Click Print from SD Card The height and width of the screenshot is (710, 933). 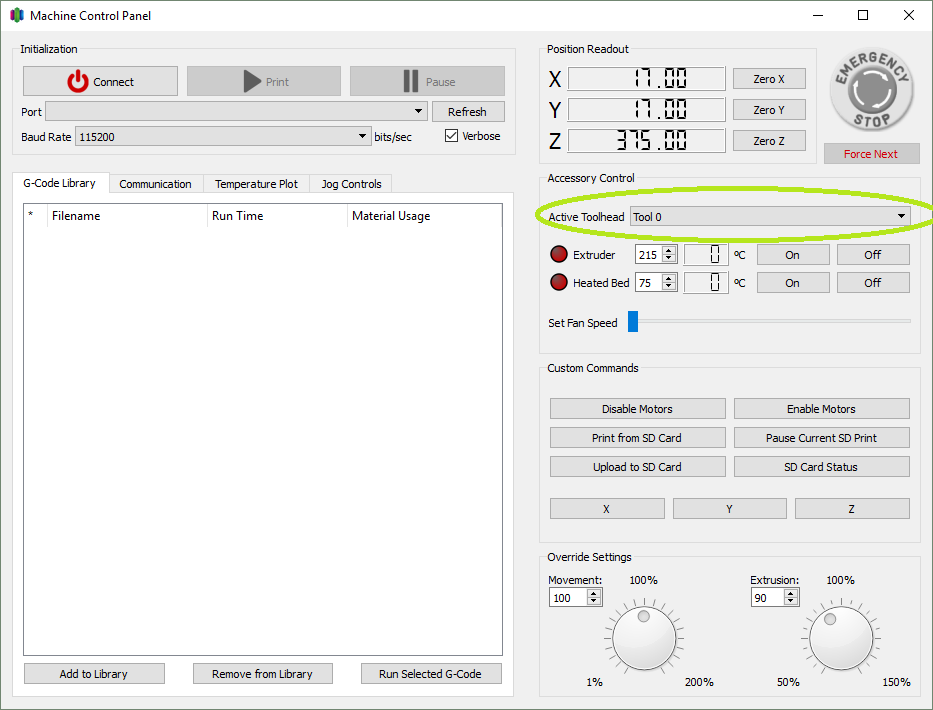(637, 438)
